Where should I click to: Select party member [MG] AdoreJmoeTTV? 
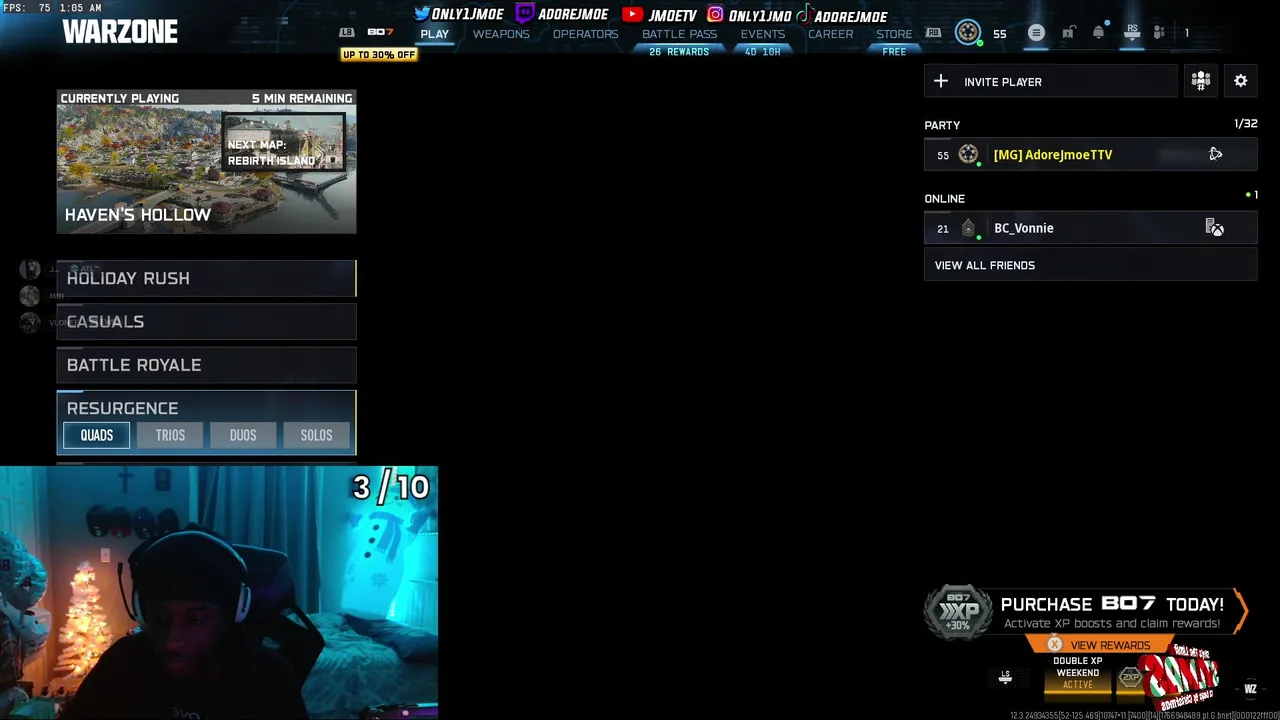click(x=1090, y=154)
